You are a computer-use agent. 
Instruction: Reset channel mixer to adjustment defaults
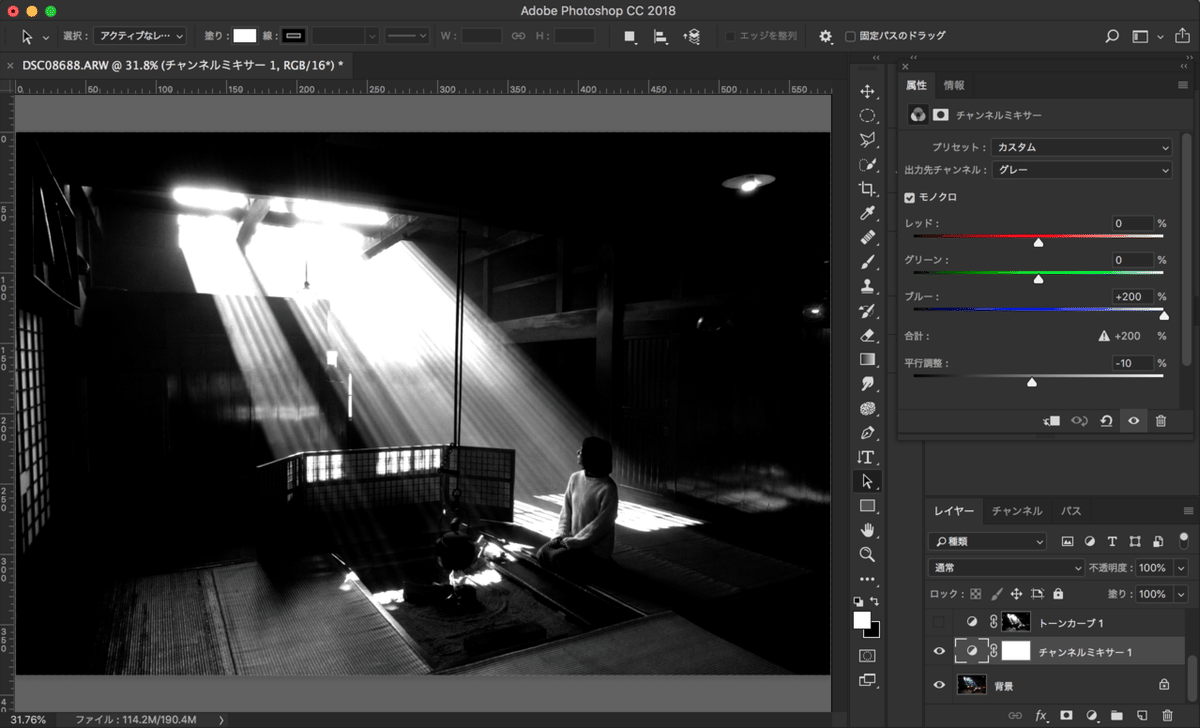coord(1106,421)
